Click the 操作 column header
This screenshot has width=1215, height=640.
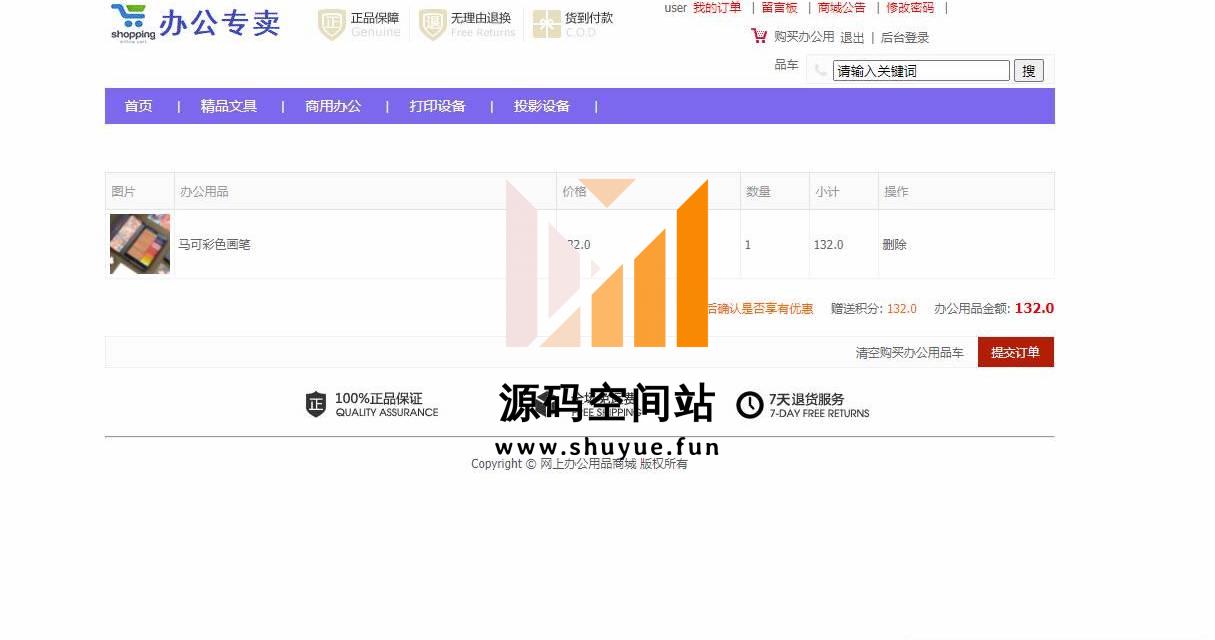click(x=896, y=191)
